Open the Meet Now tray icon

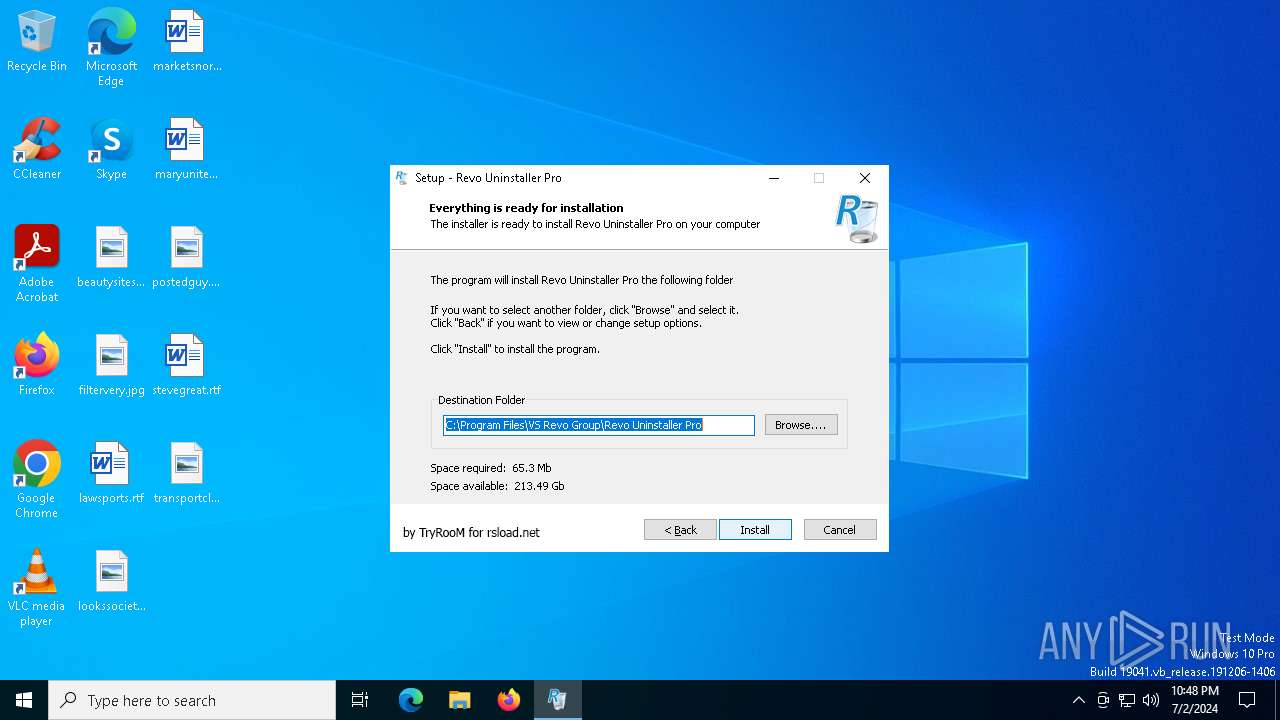[1103, 700]
